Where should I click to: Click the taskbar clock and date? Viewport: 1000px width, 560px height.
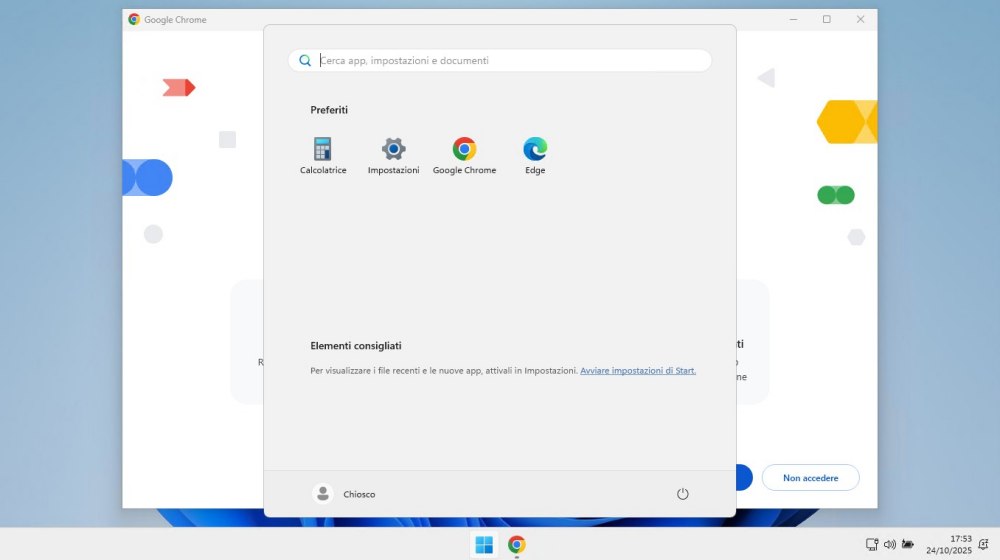click(x=948, y=545)
